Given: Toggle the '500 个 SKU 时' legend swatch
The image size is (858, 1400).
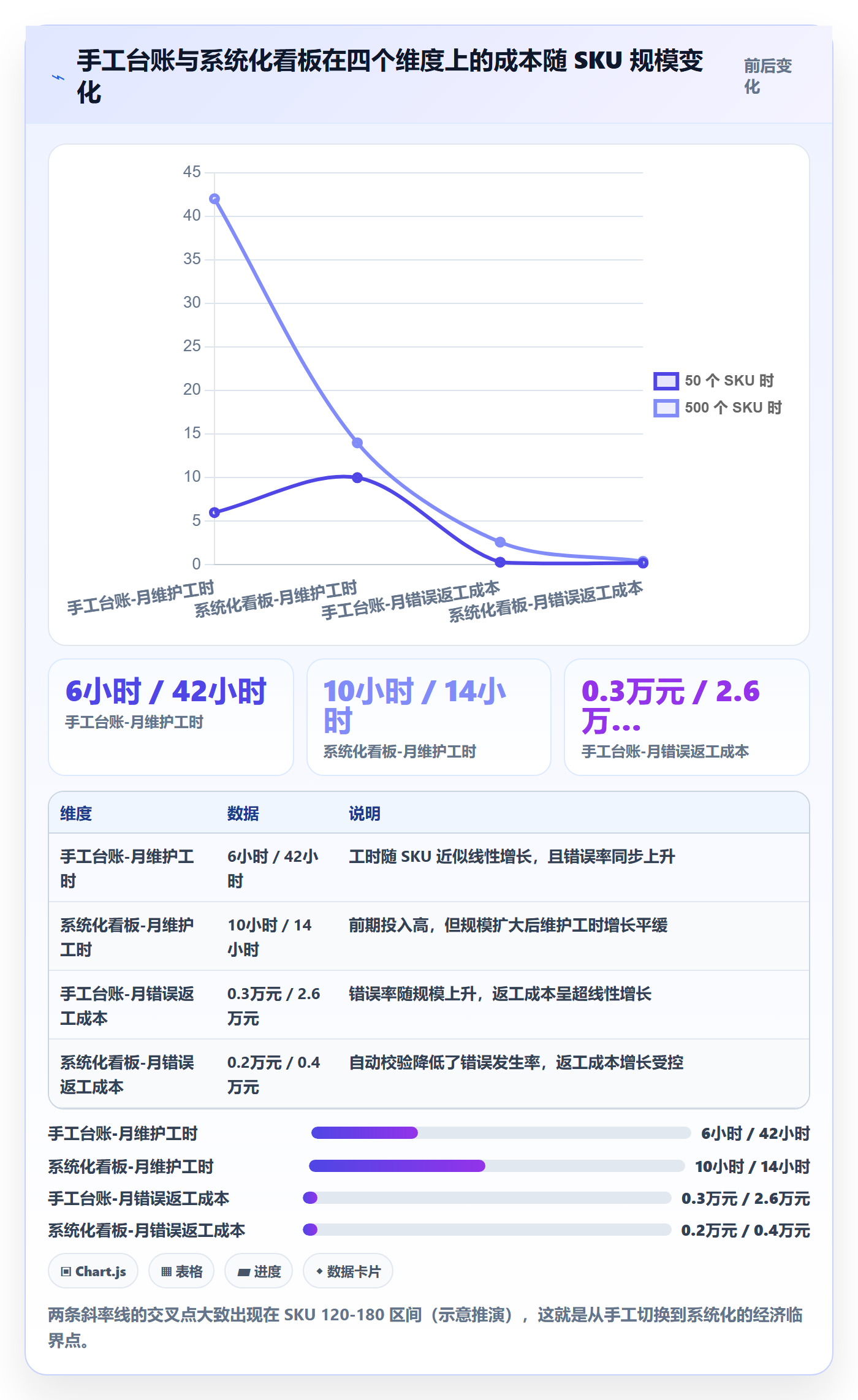Looking at the screenshot, I should [x=666, y=408].
